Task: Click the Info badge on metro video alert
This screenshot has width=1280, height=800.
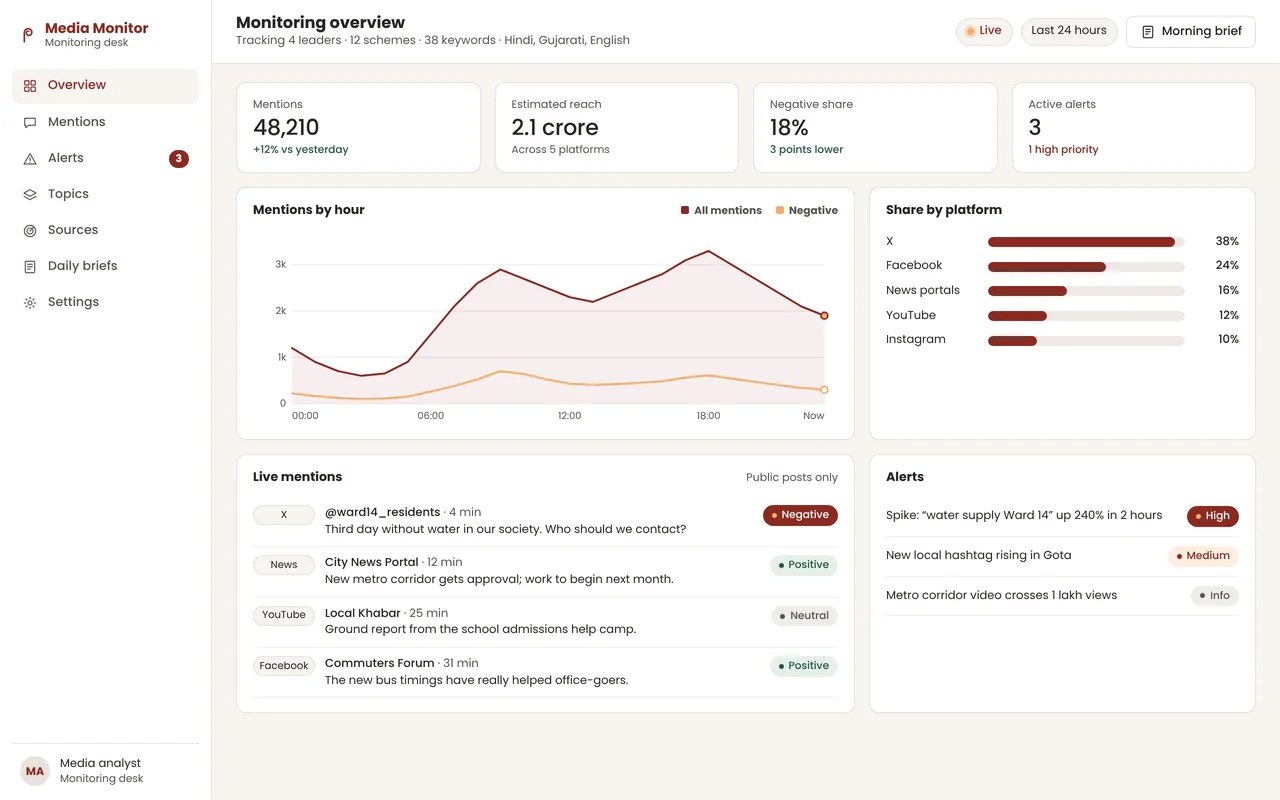Action: [1215, 596]
